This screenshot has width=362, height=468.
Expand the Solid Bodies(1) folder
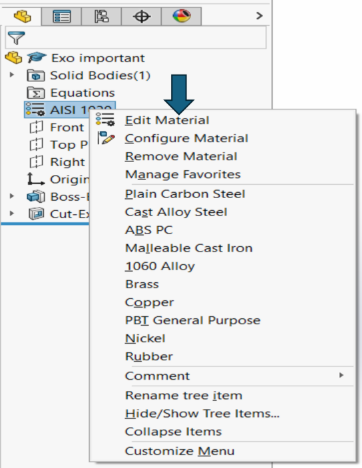pyautogui.click(x=12, y=75)
